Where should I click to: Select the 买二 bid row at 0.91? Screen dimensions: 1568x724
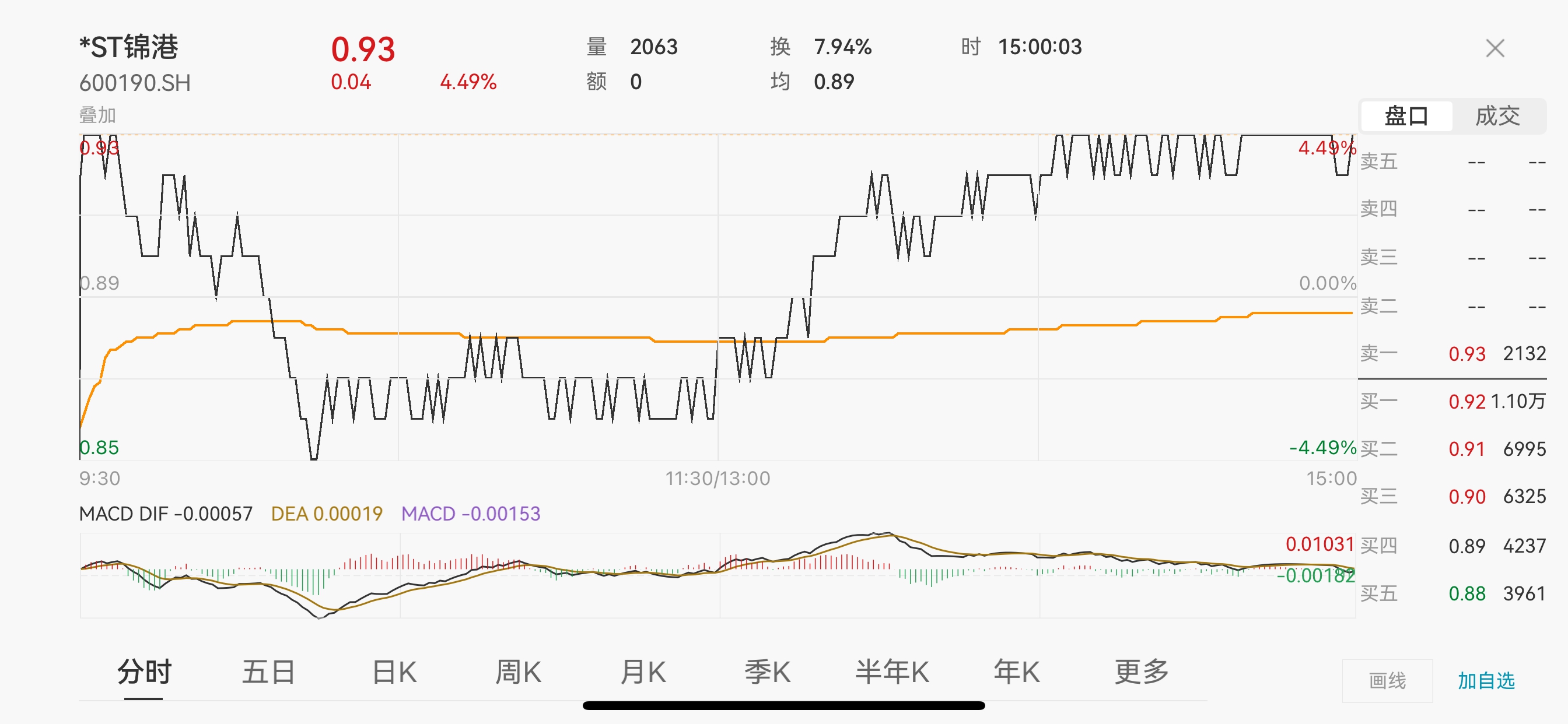1452,449
